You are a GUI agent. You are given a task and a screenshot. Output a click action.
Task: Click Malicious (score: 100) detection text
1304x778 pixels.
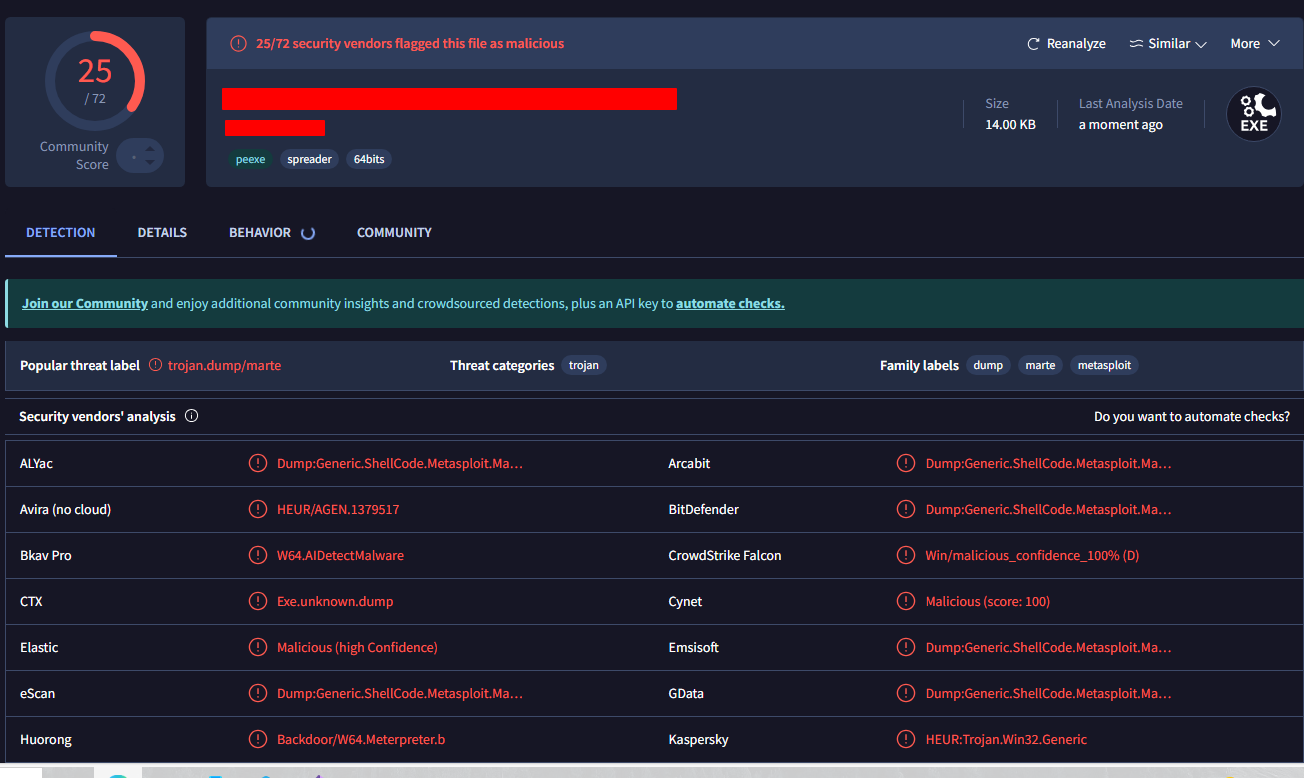click(x=988, y=601)
